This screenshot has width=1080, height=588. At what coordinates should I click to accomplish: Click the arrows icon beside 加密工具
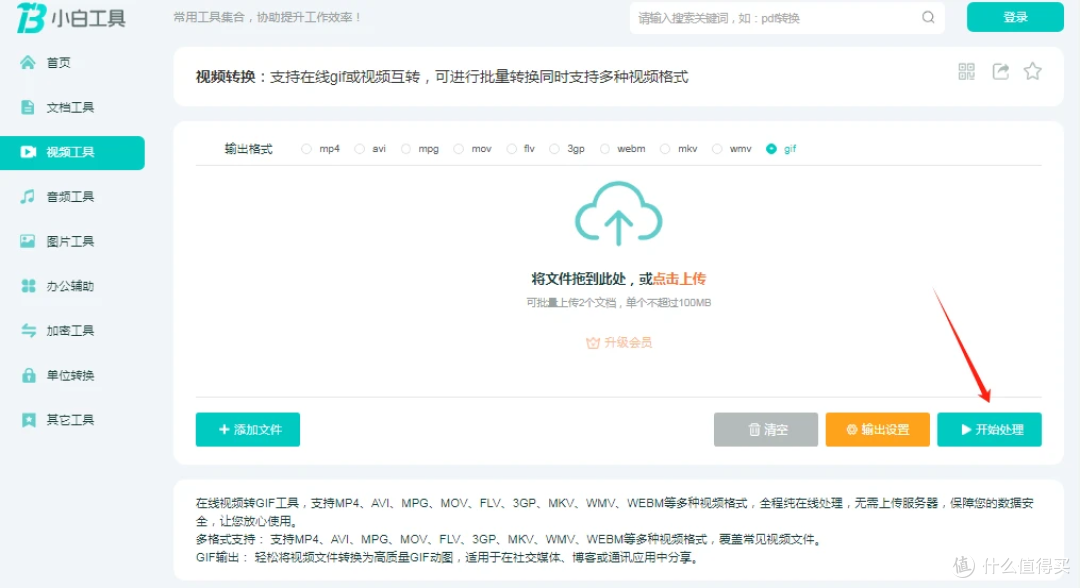point(28,330)
